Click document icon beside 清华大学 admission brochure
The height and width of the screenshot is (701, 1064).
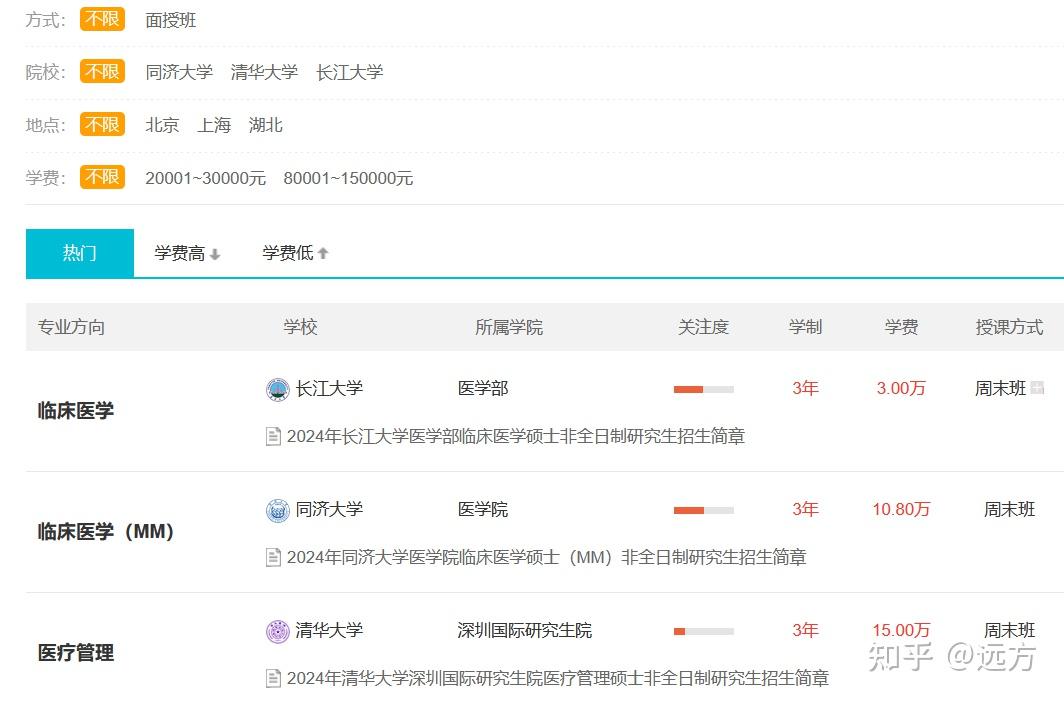click(273, 678)
